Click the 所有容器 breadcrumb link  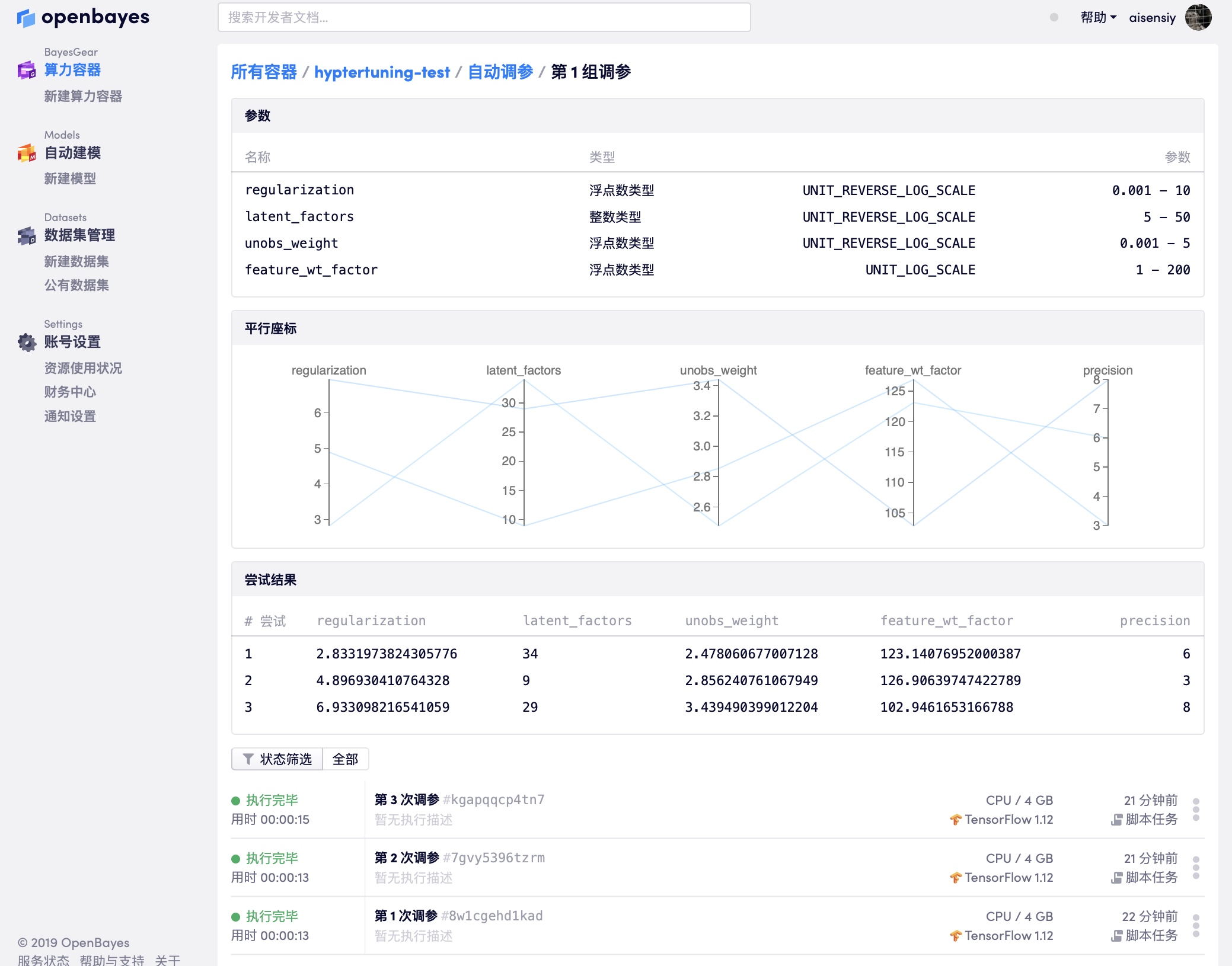coord(264,72)
